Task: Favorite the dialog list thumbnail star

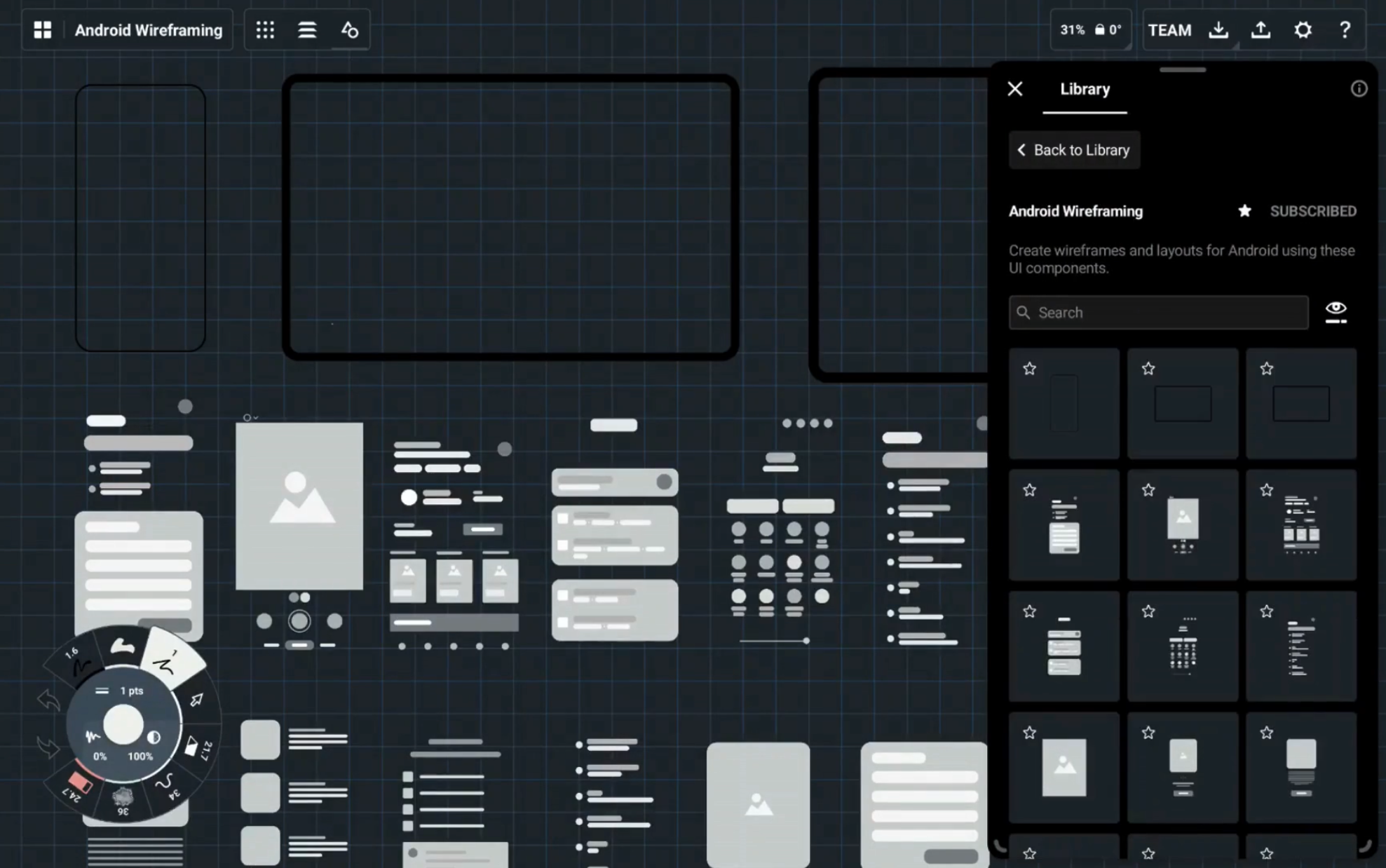Action: click(1029, 490)
